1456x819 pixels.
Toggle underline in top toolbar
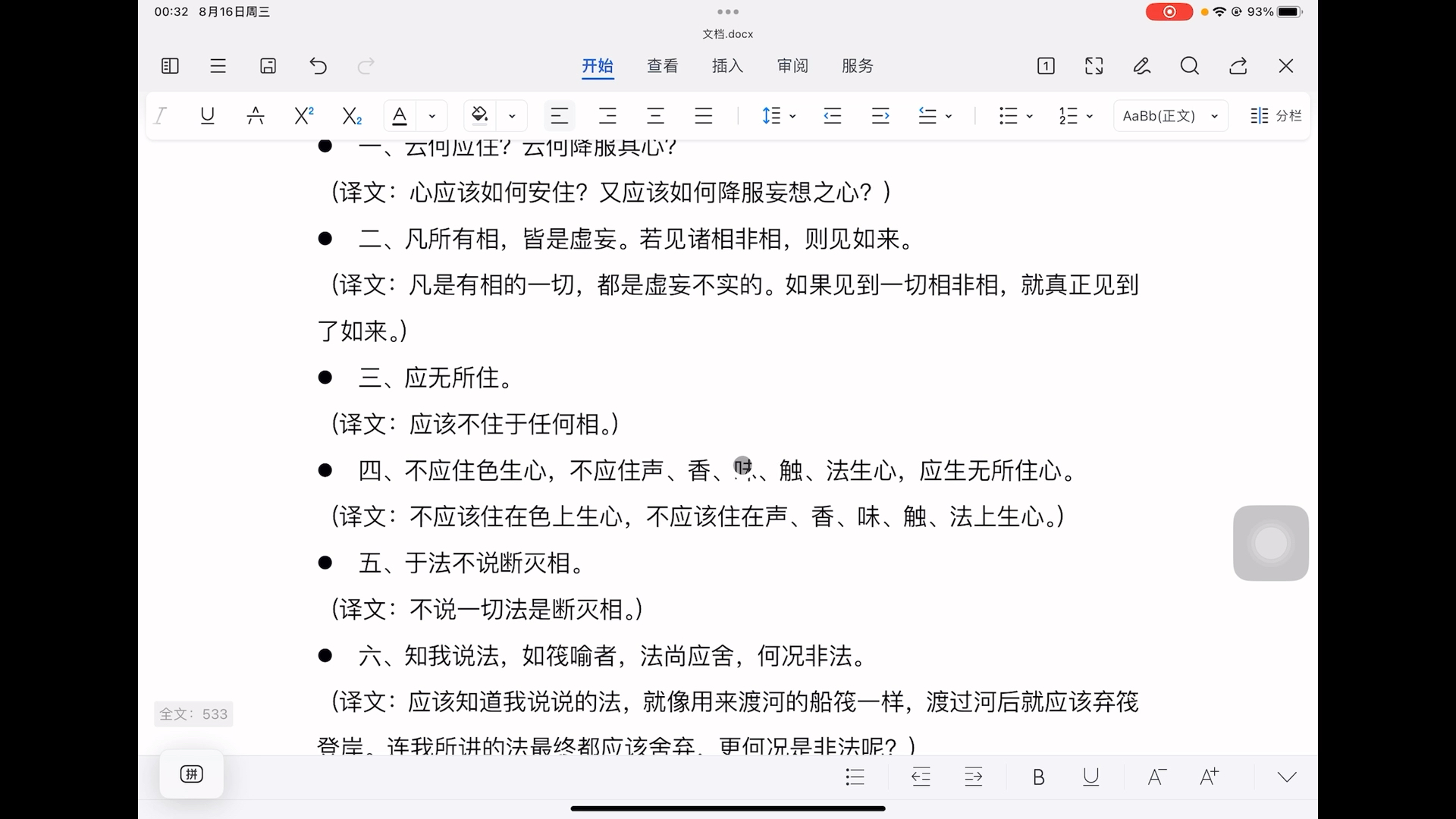click(207, 115)
